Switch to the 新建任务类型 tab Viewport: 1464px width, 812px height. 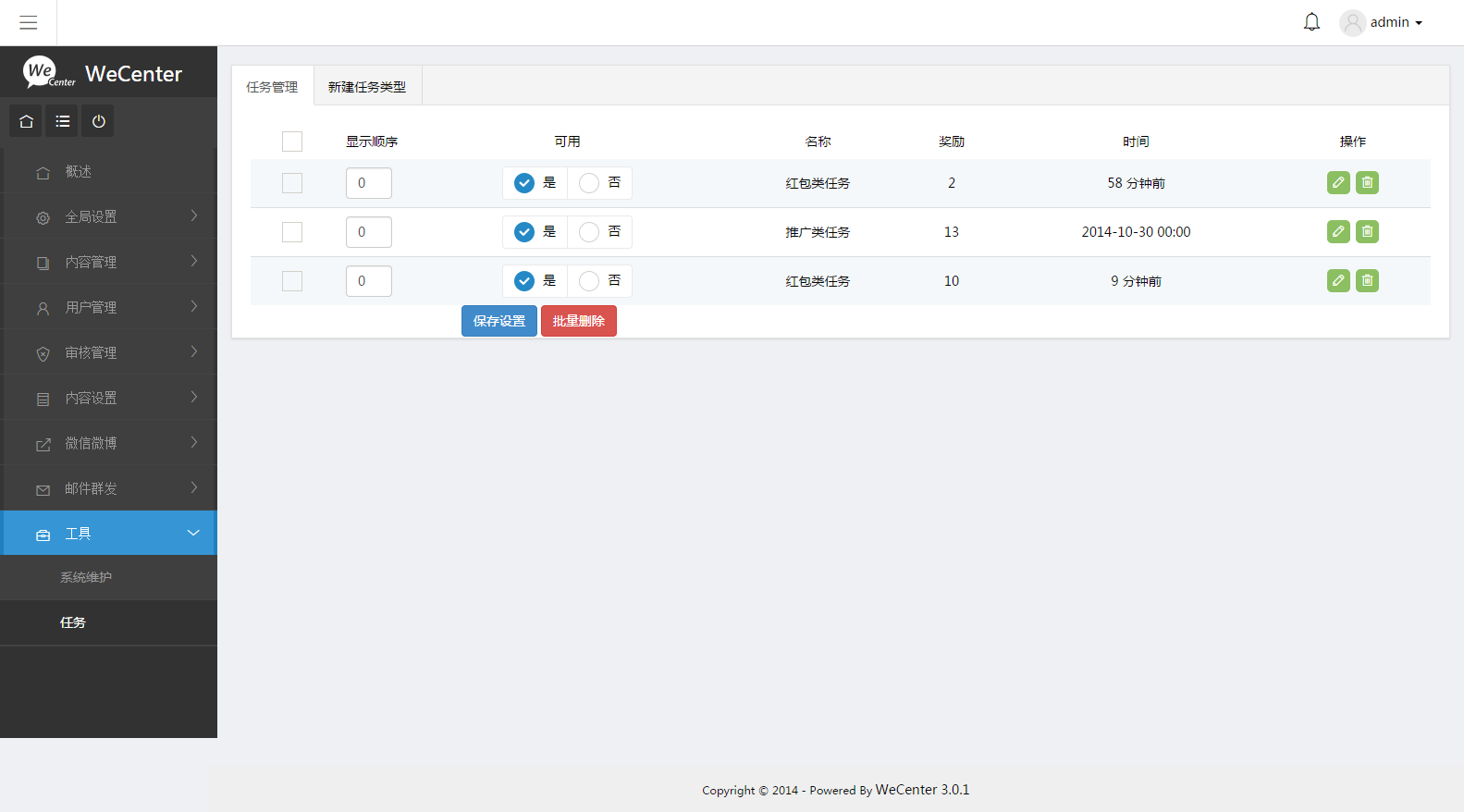(367, 86)
